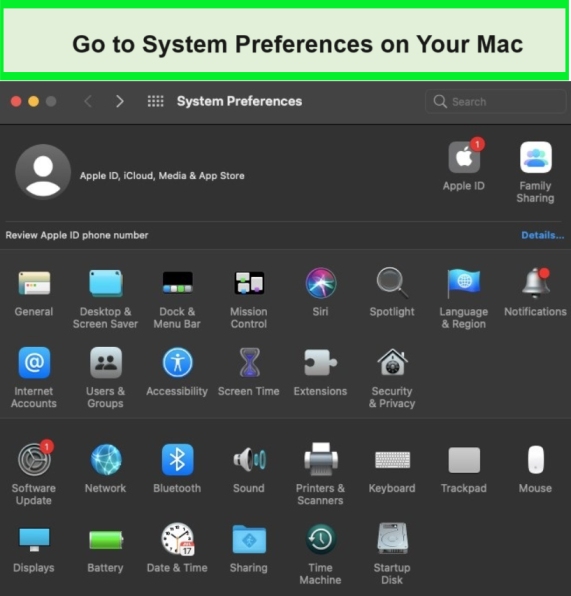The width and height of the screenshot is (571, 596).
Task: Open Screen Time preferences
Action: [249, 363]
